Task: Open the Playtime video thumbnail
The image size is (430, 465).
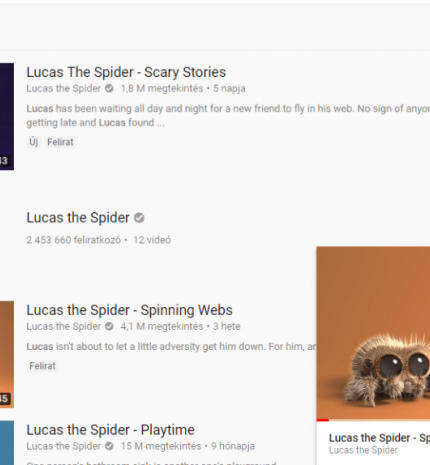Action: 7,443
